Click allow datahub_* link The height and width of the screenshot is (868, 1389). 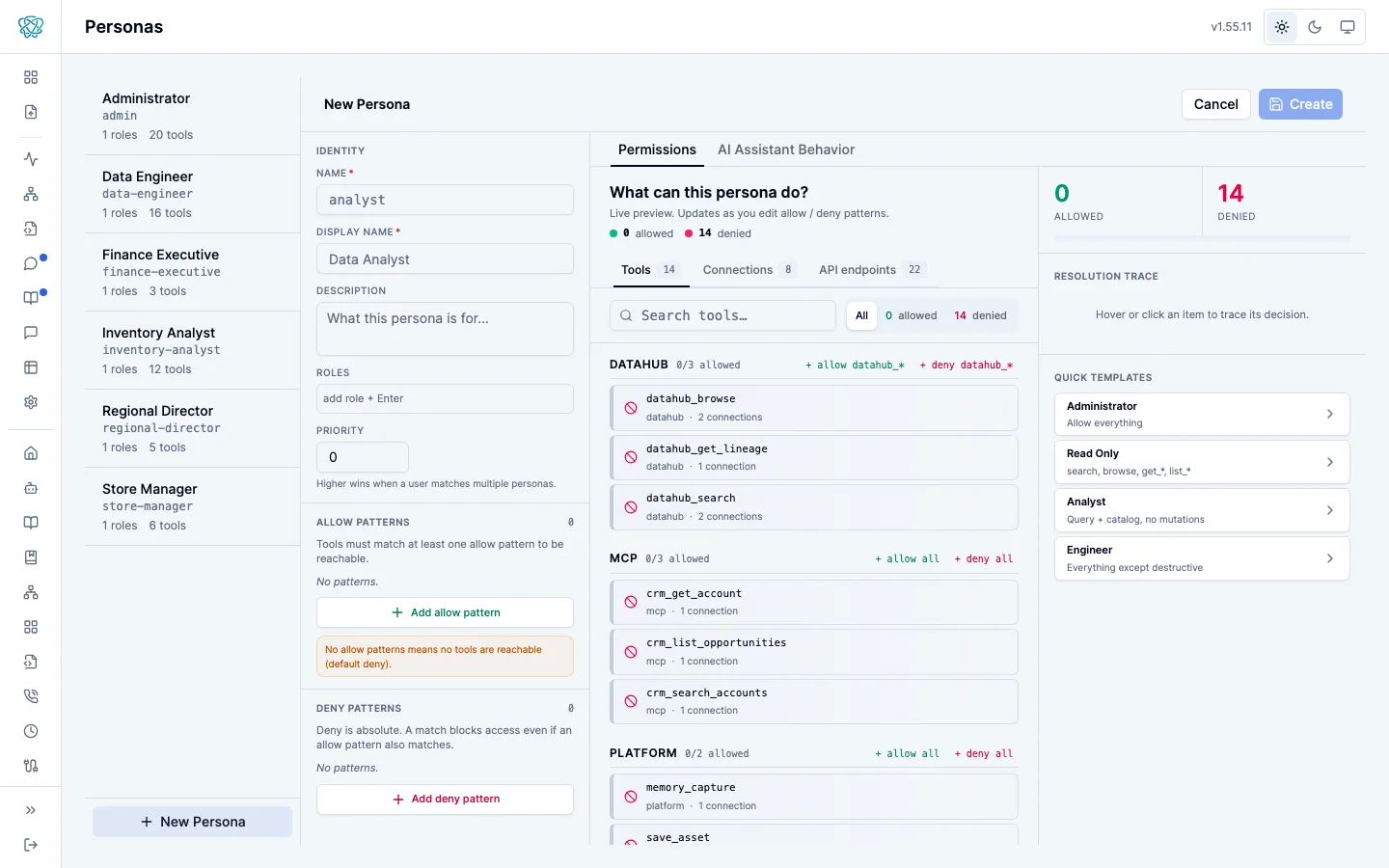coord(855,365)
